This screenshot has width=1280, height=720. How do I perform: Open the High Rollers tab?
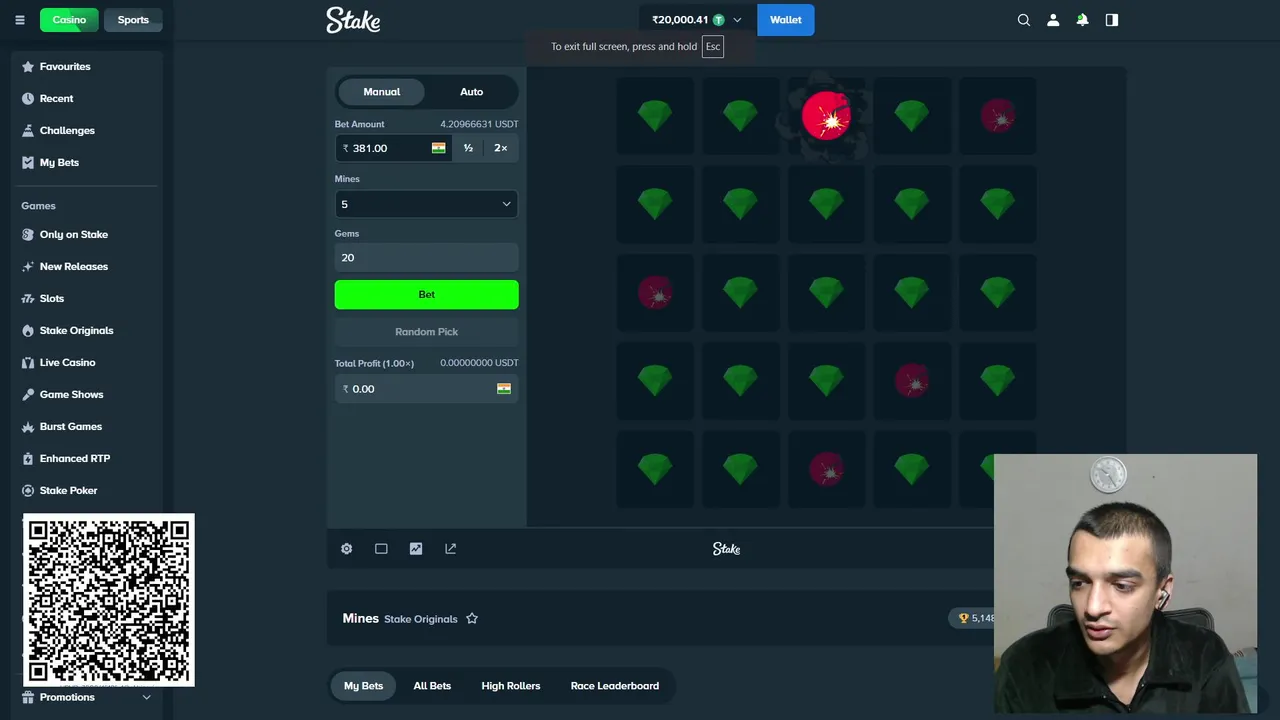click(x=510, y=686)
